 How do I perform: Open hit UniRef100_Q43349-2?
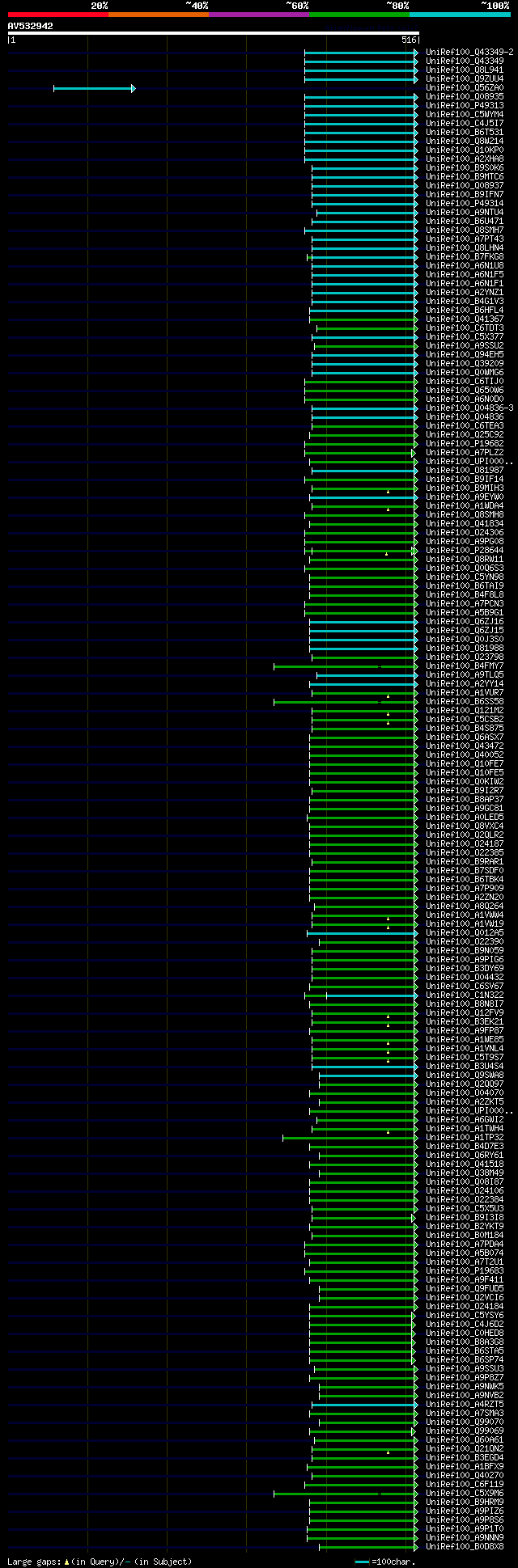[469, 53]
